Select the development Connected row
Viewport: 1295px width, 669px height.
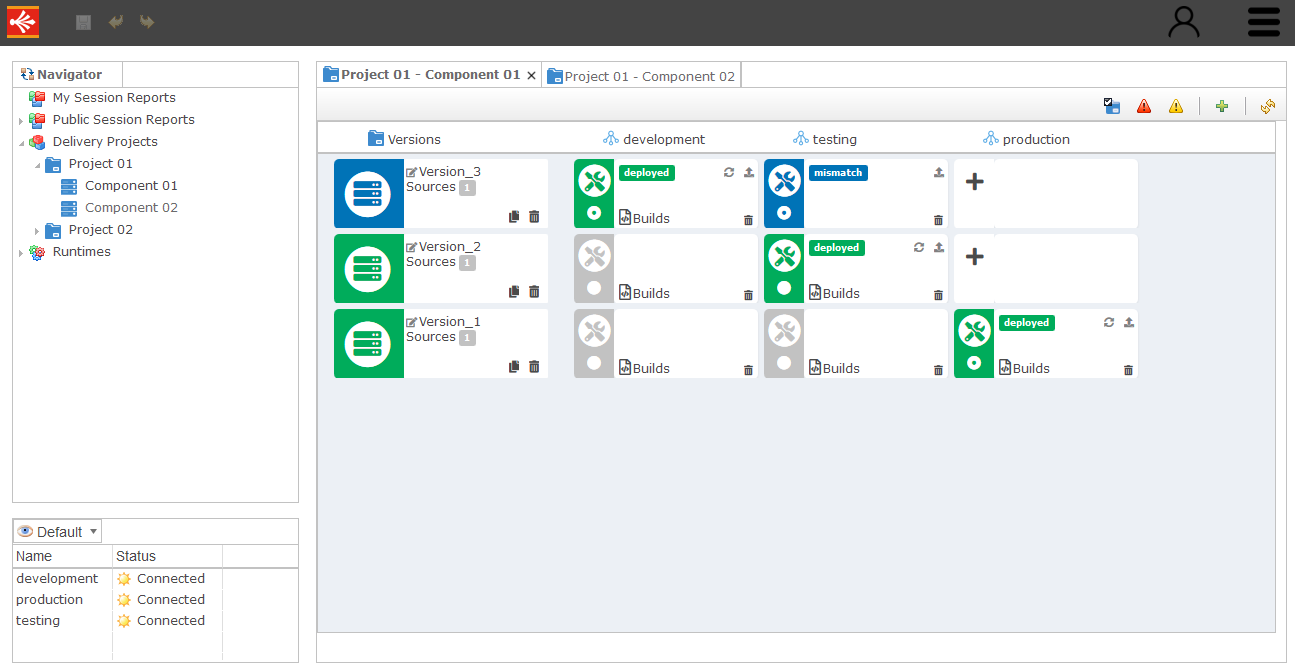pos(155,578)
